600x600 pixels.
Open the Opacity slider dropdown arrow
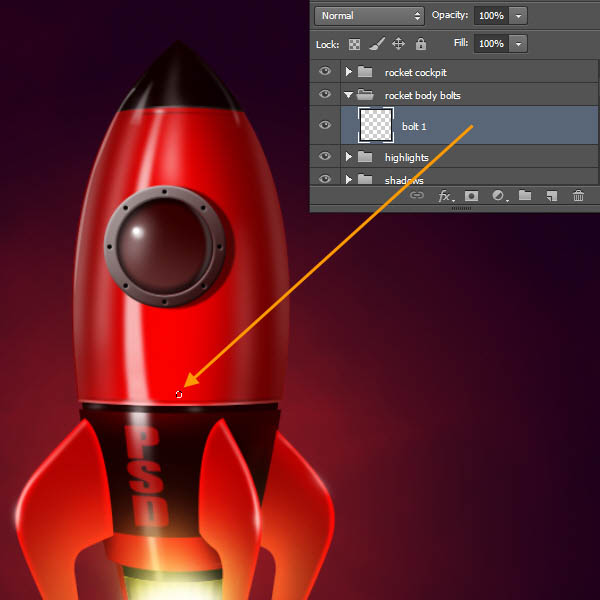[517, 16]
